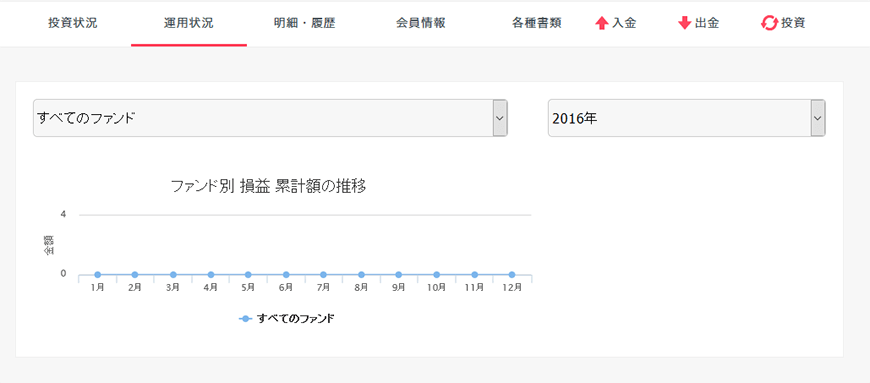Expand the fund selector arrow

[x=499, y=118]
